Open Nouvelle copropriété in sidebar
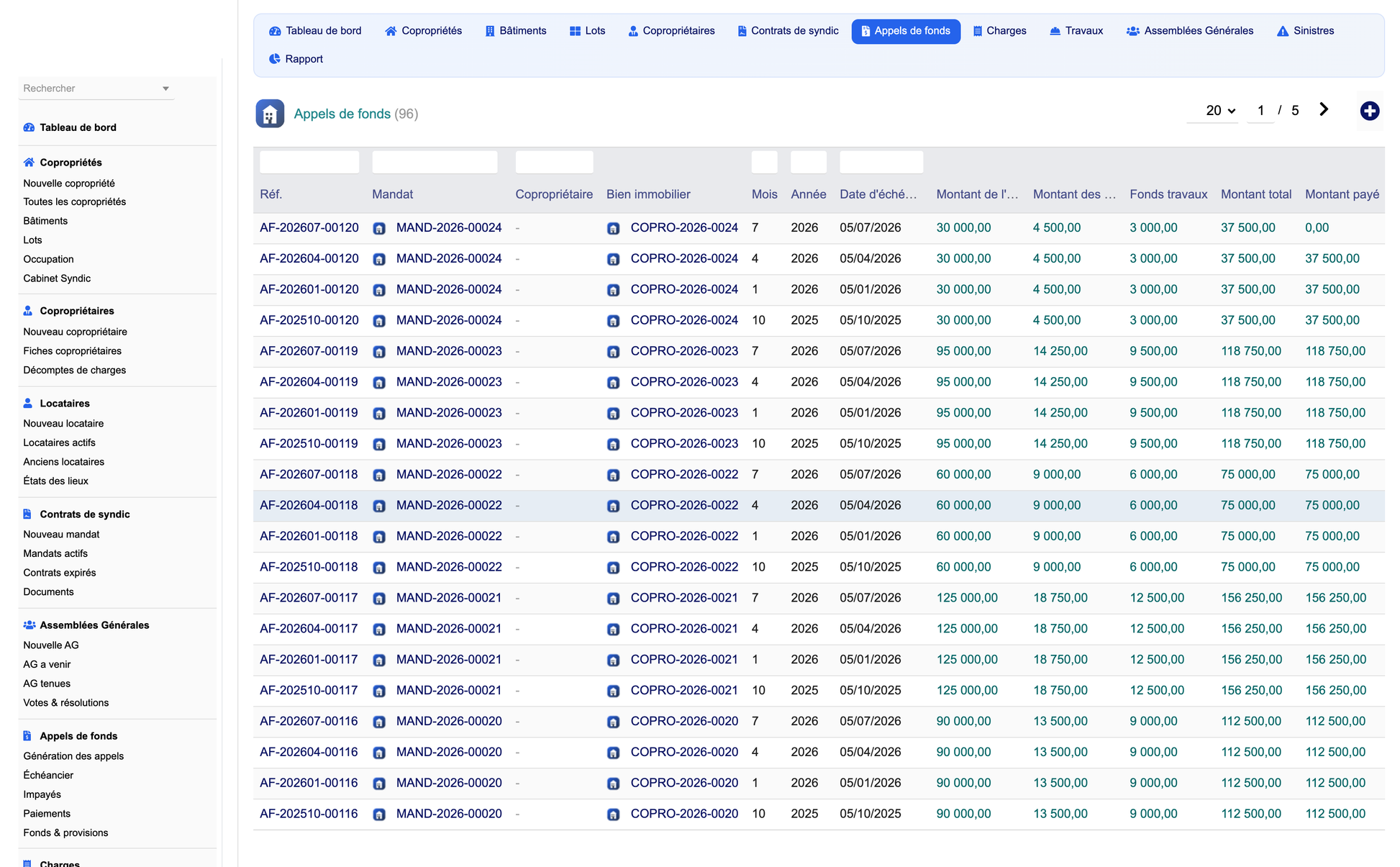The image size is (1400, 867). [x=69, y=183]
